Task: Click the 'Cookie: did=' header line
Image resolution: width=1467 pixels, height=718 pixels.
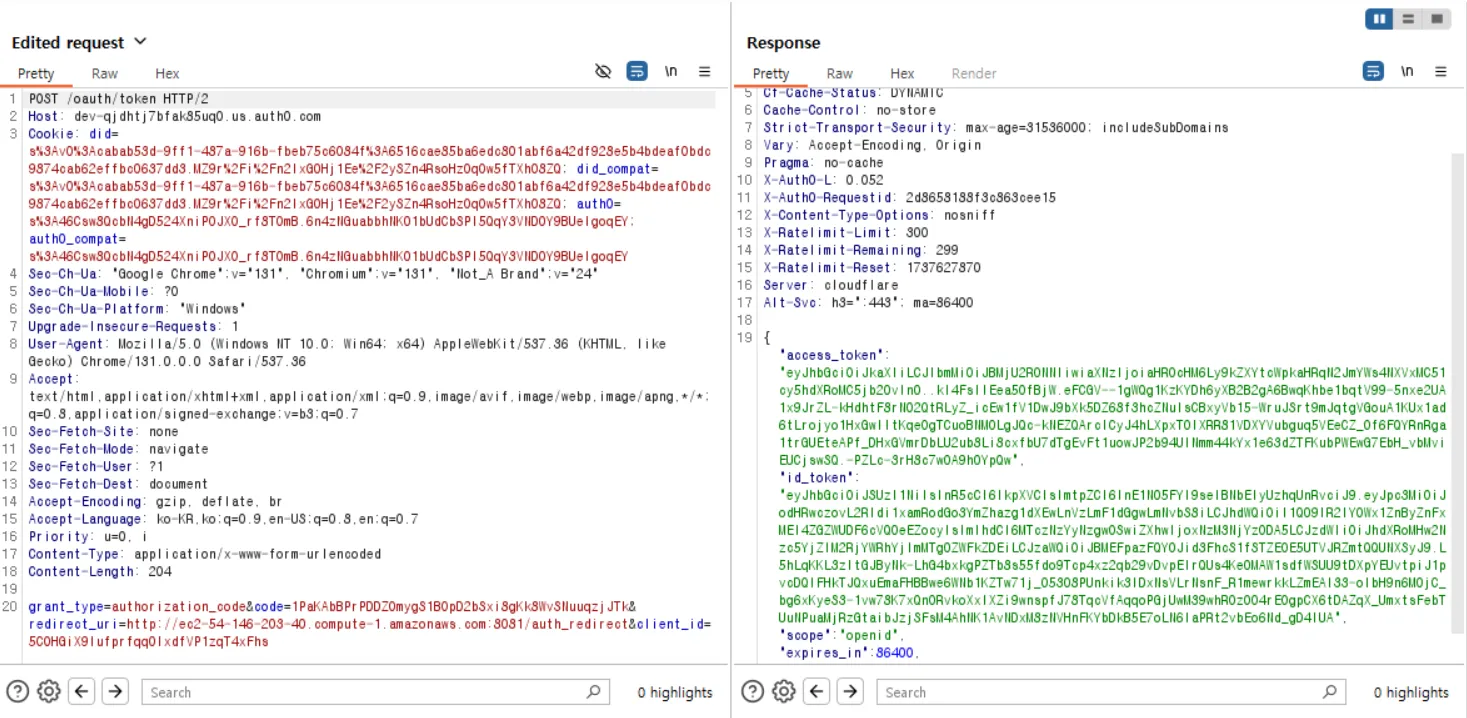Action: (73, 134)
